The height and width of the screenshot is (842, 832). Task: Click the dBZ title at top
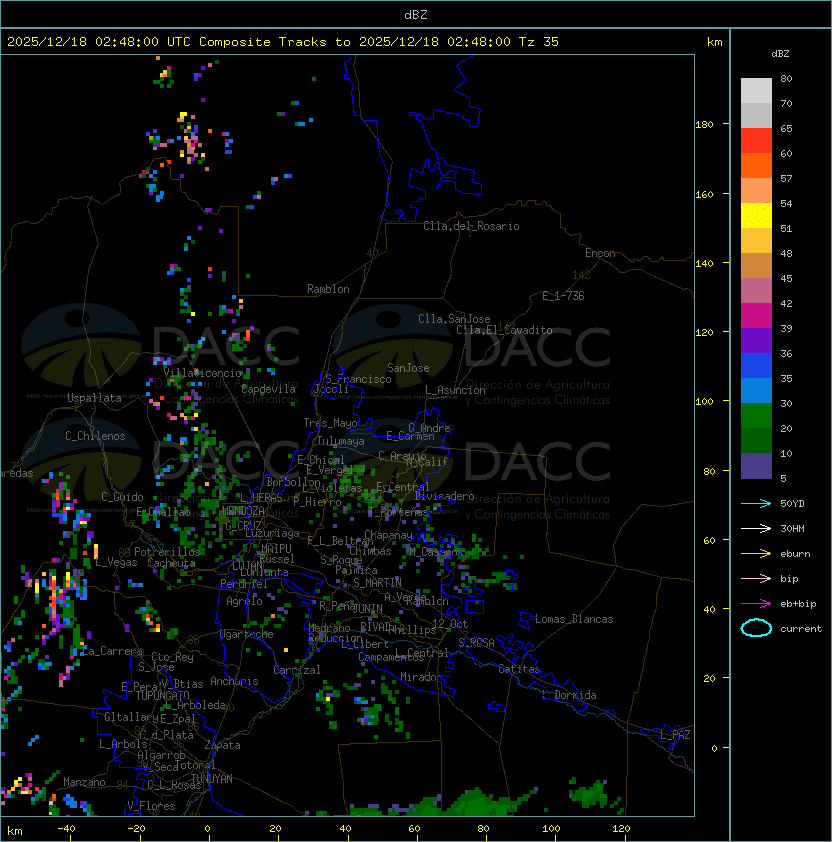point(416,14)
